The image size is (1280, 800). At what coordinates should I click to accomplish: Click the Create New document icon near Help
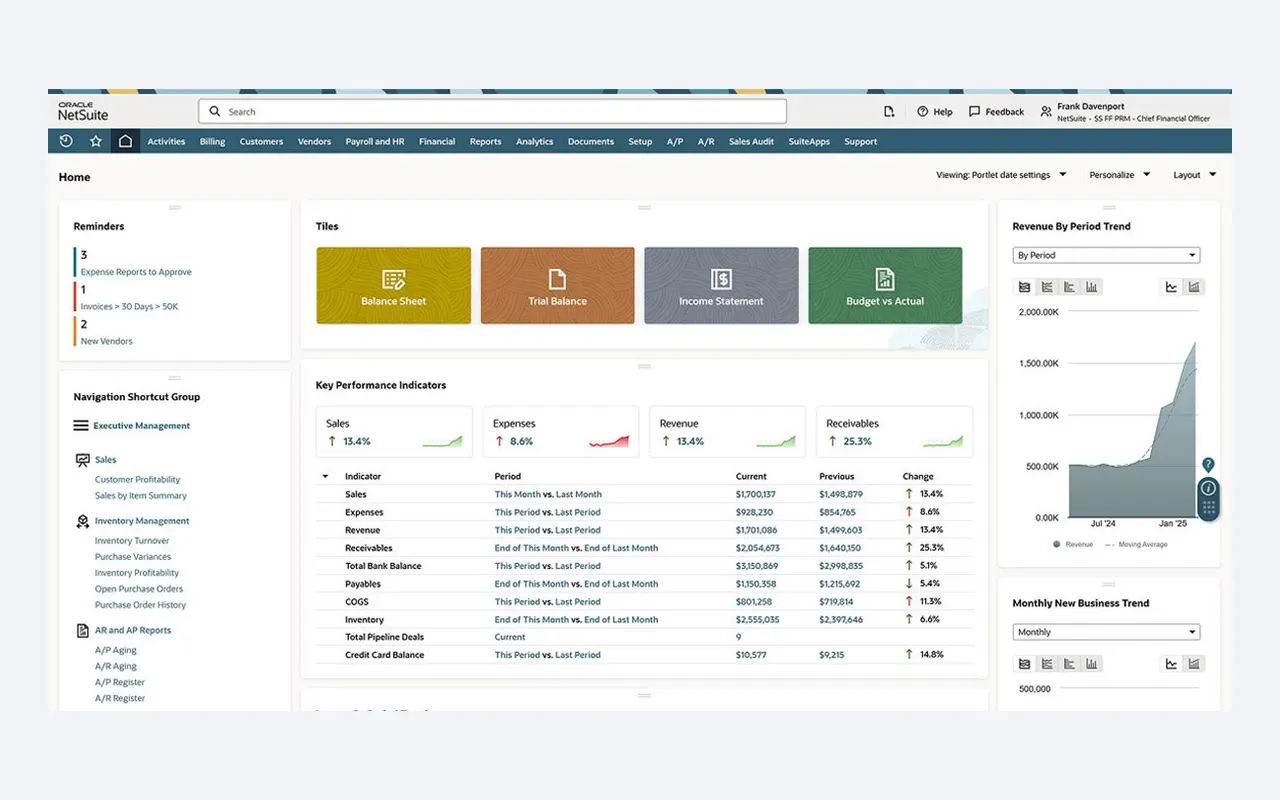point(889,112)
